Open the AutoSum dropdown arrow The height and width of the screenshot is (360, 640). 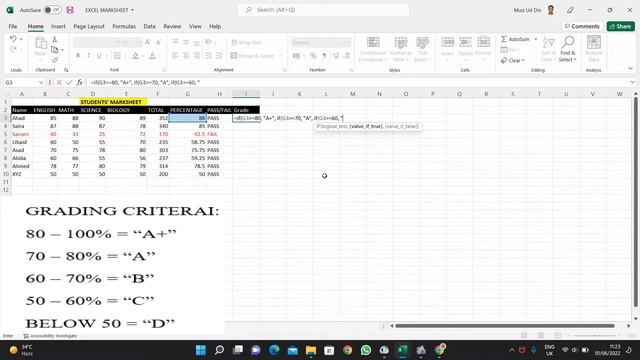[536, 39]
